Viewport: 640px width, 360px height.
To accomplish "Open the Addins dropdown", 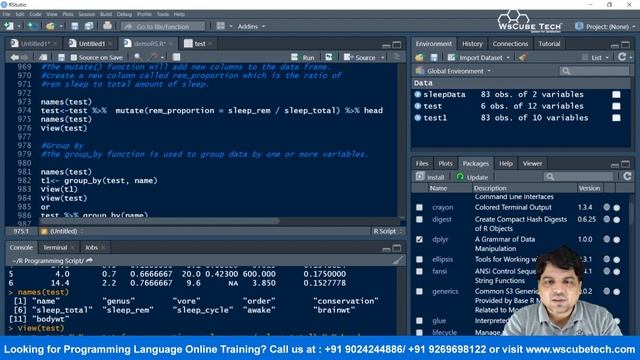I will [251, 26].
